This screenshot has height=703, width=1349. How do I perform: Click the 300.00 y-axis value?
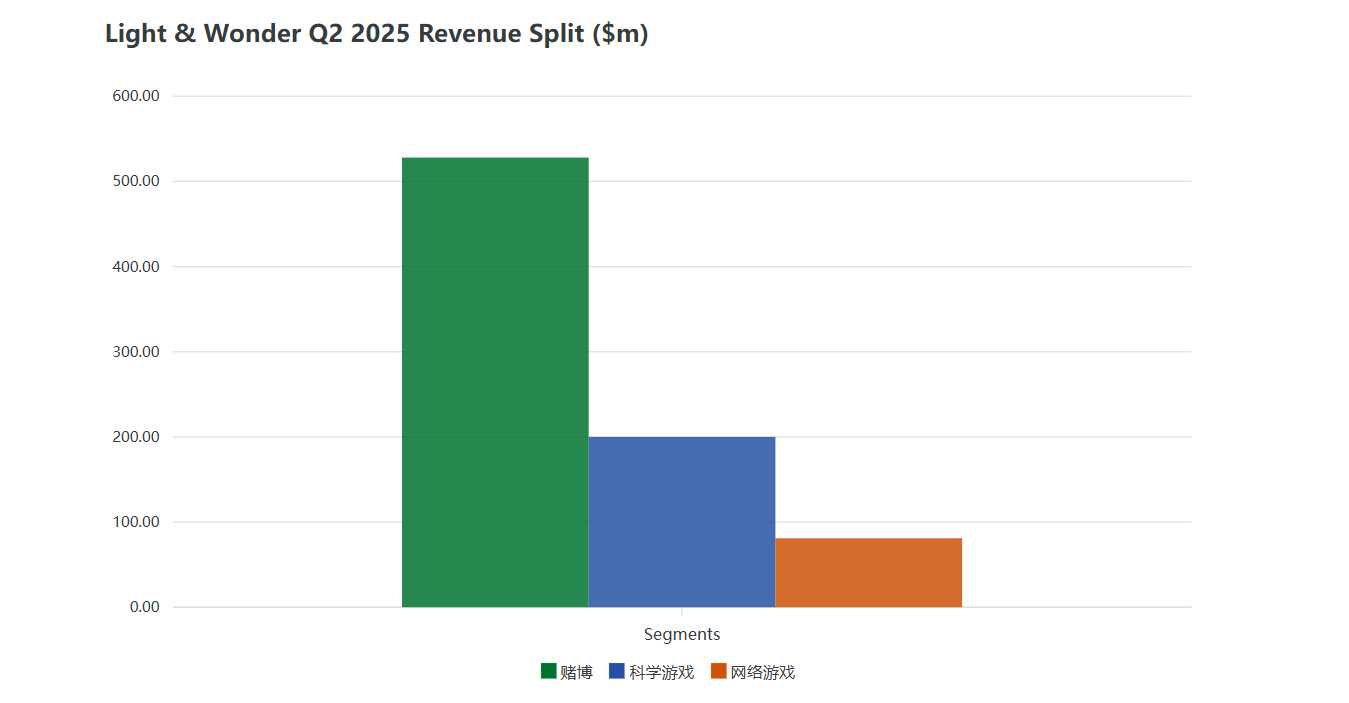[136, 352]
